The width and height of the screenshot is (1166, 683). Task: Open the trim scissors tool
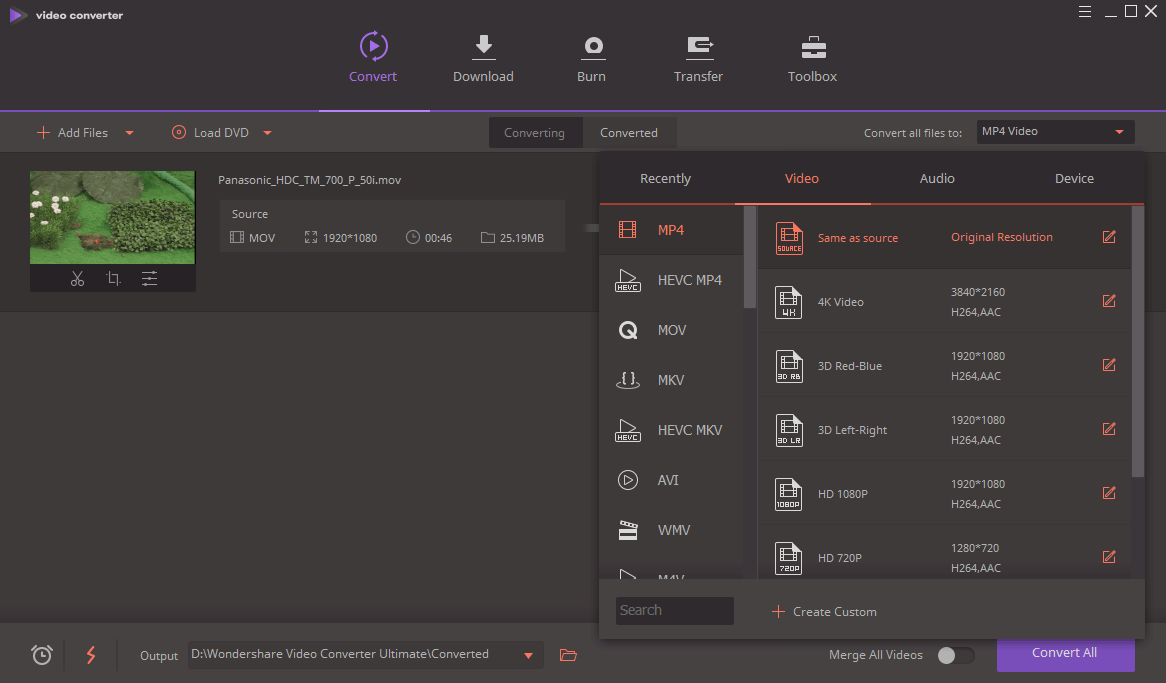77,279
